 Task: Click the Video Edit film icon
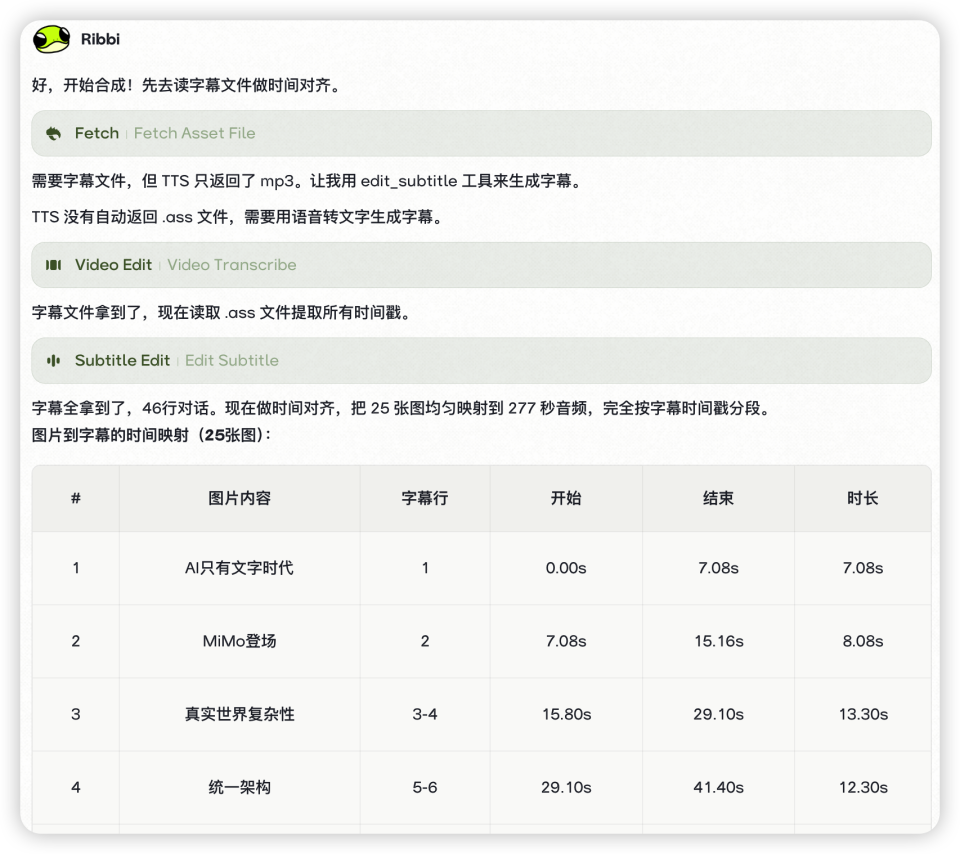[x=54, y=265]
